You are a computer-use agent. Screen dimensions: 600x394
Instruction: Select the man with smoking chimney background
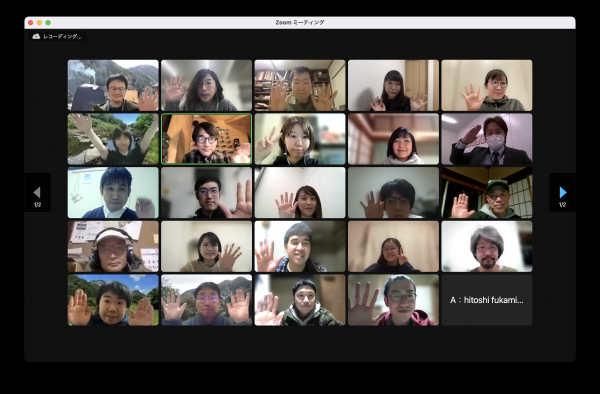pyautogui.click(x=113, y=85)
